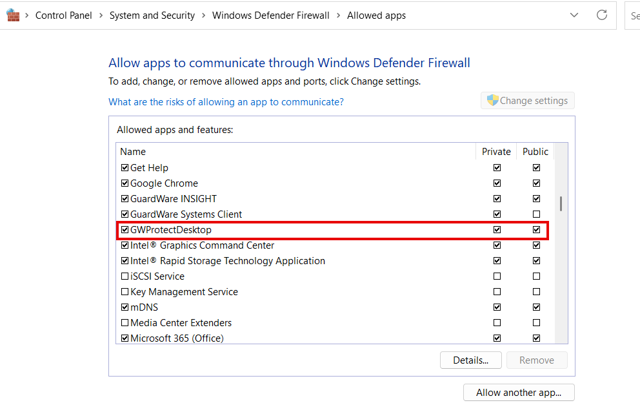The height and width of the screenshot is (414, 640).
Task: Toggle Public checkbox for mDNS
Action: pyautogui.click(x=536, y=307)
